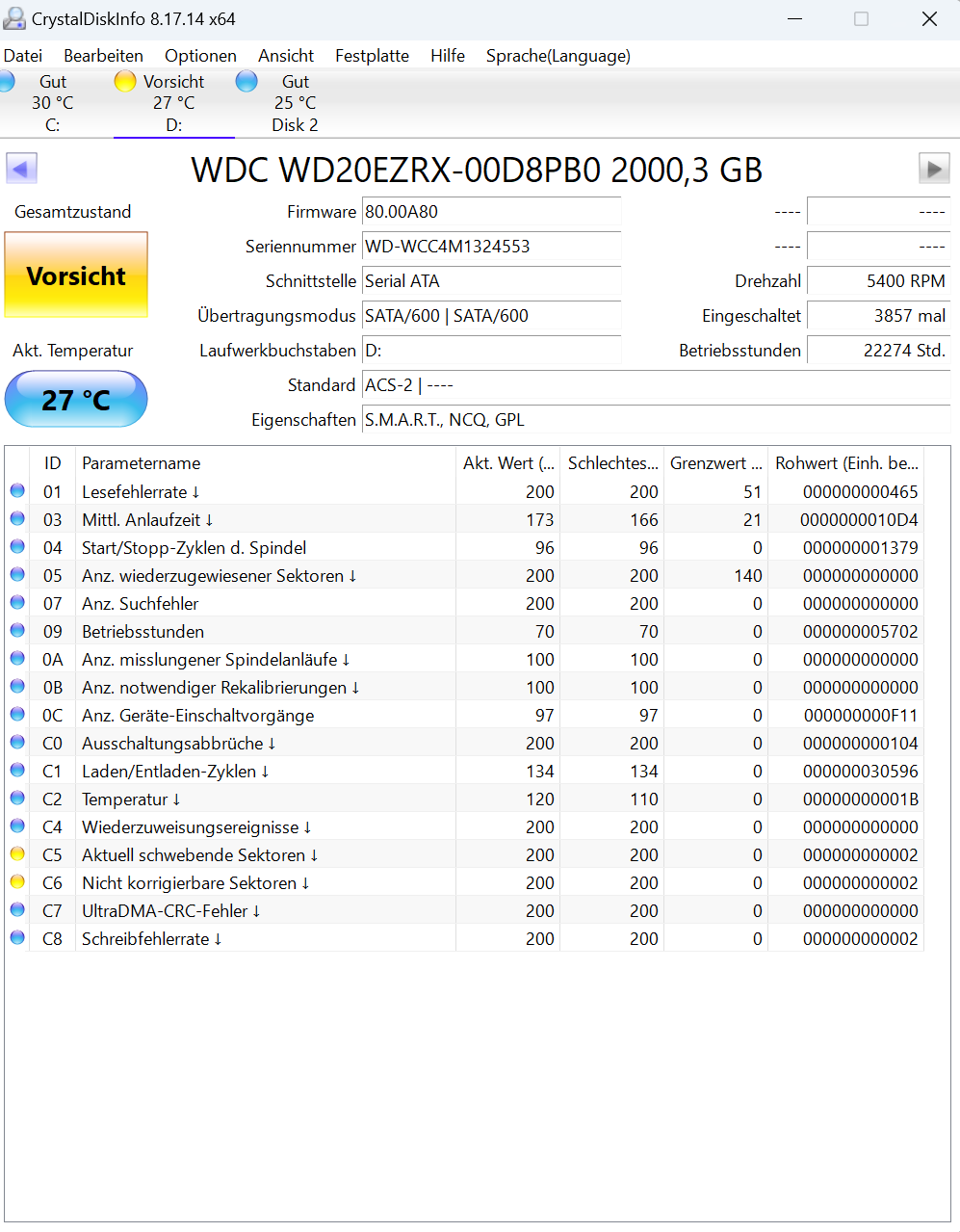Screen dimensions: 960x1232
Task: Select the D: Vorsicht disk tab
Action: (x=174, y=103)
